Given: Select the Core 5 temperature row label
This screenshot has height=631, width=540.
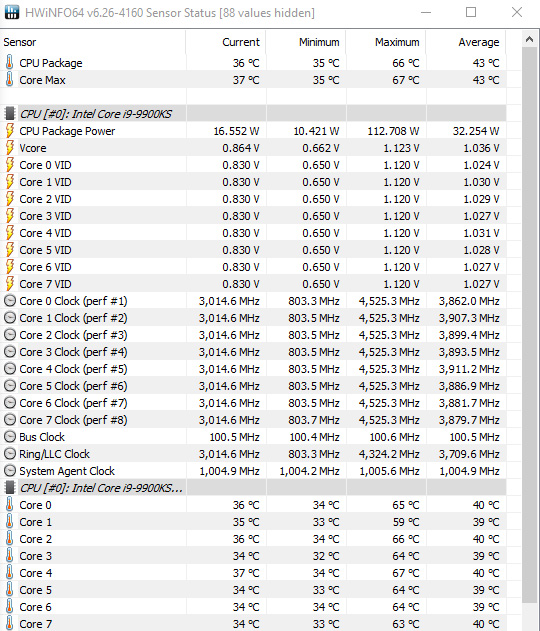Looking at the screenshot, I should pyautogui.click(x=35, y=590).
